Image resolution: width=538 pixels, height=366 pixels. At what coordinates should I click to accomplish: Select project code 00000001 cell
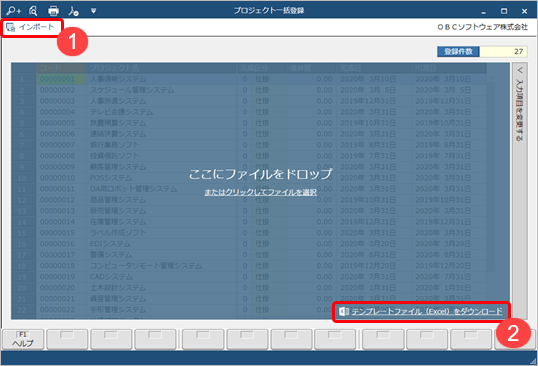tap(61, 79)
